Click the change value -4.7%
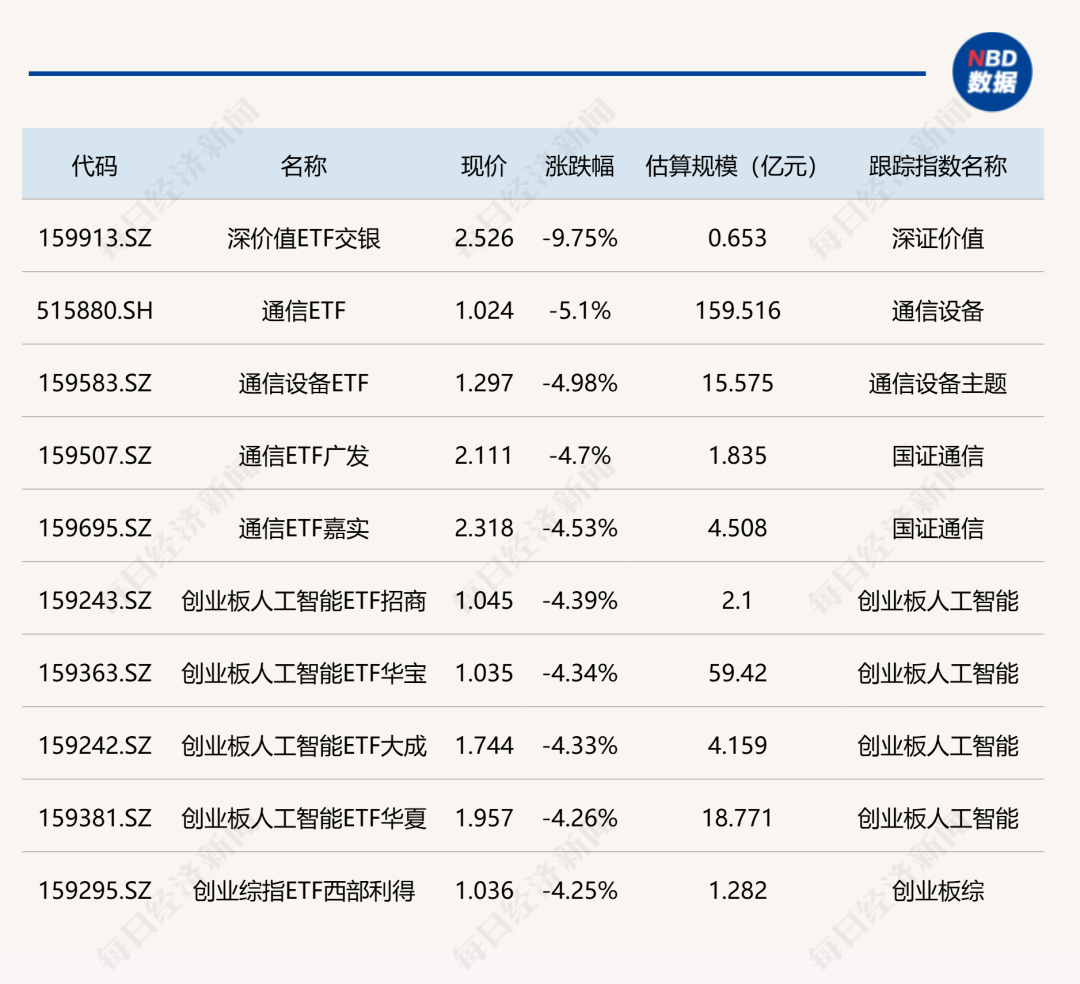Viewport: 1080px width, 984px height. click(579, 456)
